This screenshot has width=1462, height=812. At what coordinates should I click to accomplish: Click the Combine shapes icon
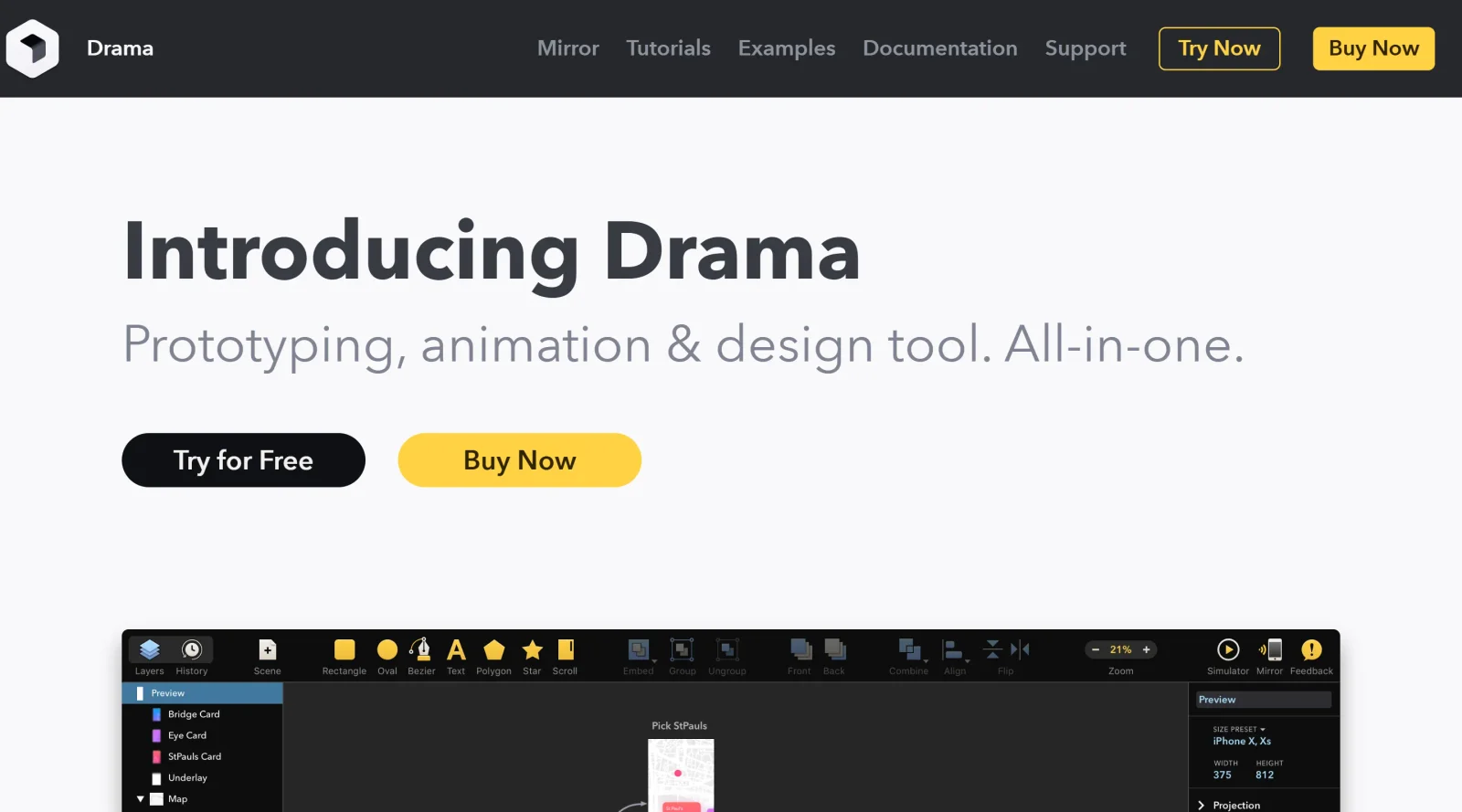click(909, 649)
